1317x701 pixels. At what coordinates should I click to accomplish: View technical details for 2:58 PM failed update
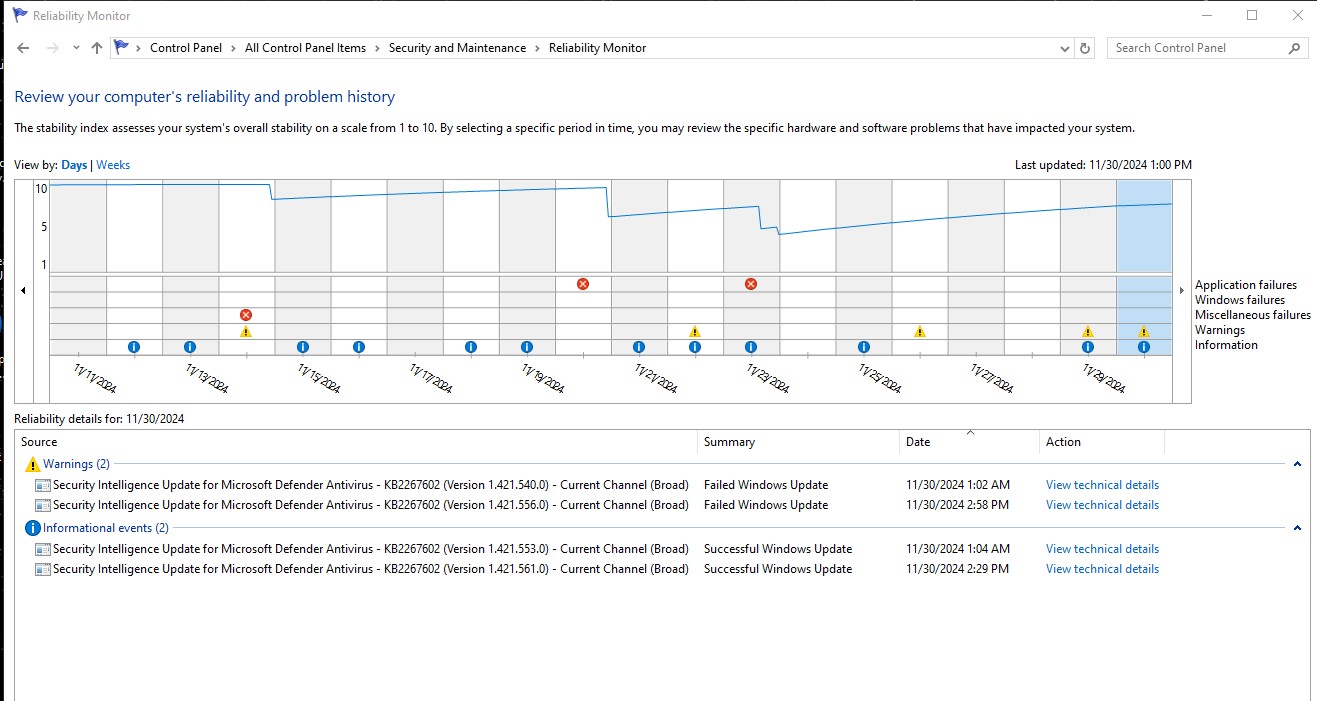[x=1102, y=505]
